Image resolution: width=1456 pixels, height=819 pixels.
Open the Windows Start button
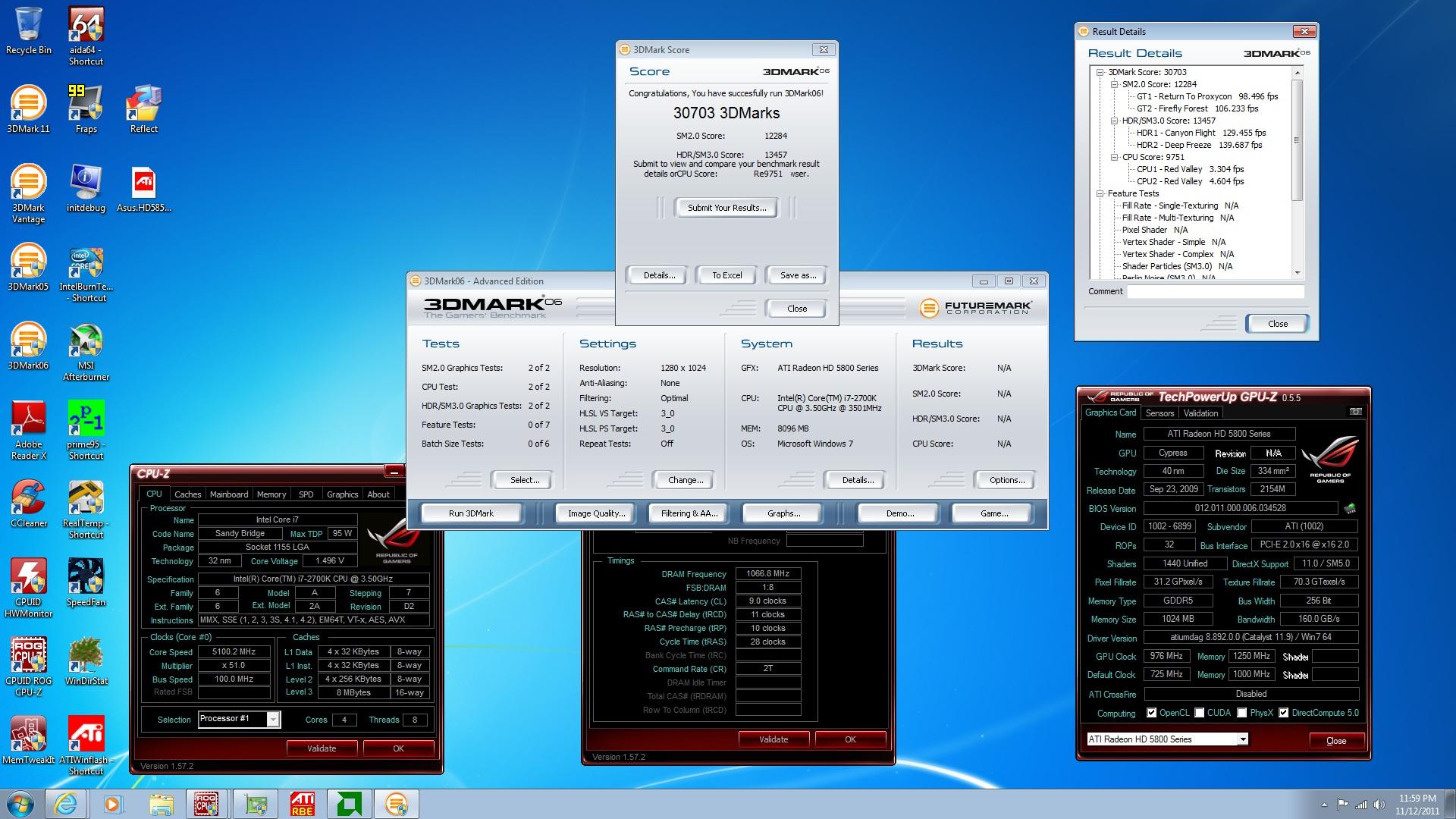pyautogui.click(x=20, y=804)
